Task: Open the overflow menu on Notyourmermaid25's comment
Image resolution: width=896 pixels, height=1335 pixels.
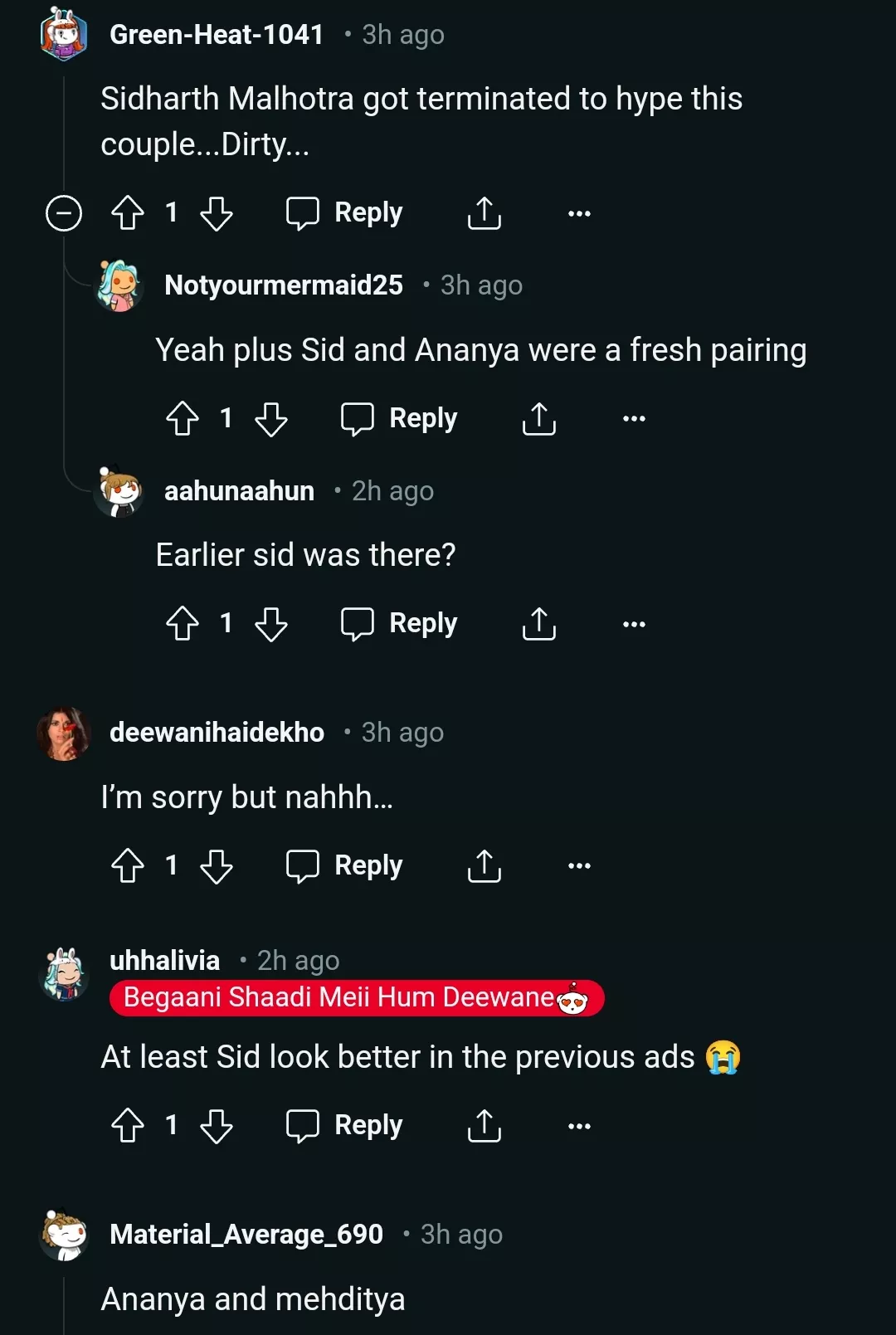Action: pos(633,419)
